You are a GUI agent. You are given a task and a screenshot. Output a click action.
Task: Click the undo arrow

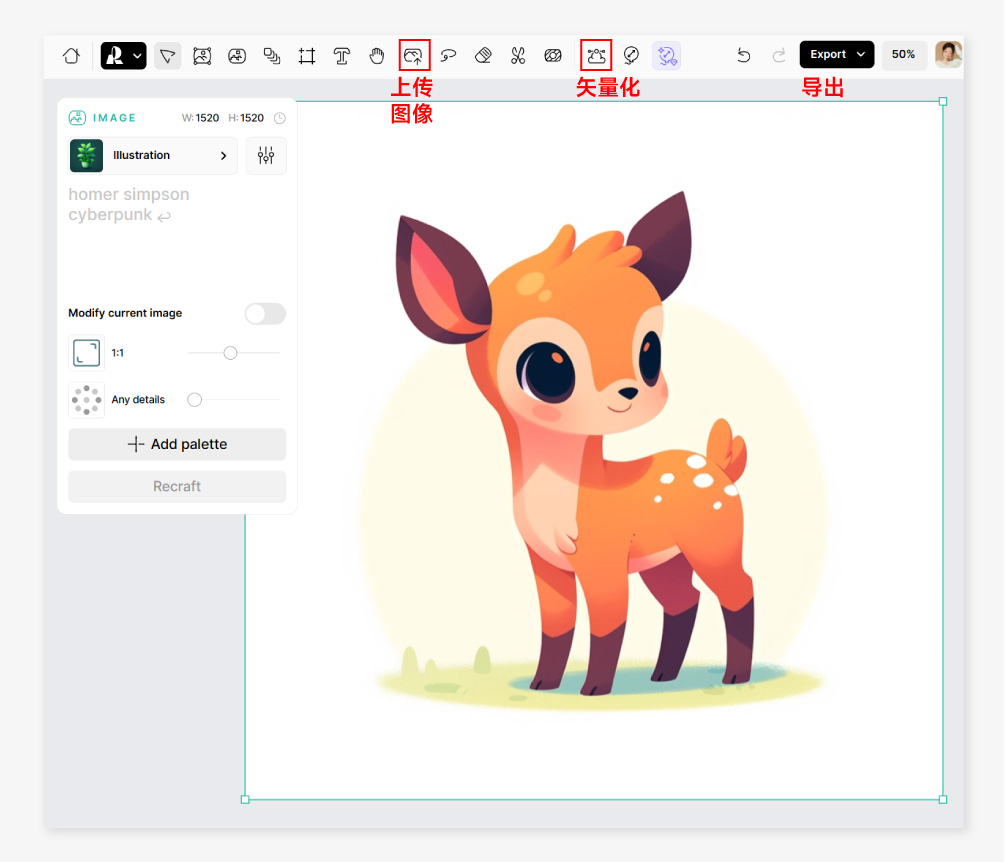coord(744,56)
